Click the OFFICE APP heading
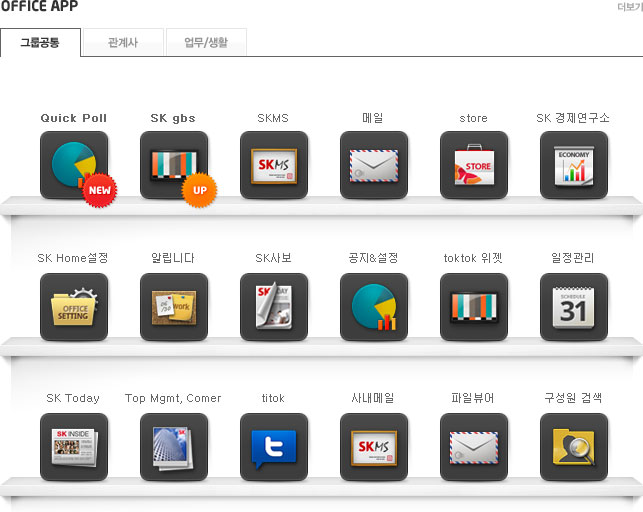 (39, 6)
